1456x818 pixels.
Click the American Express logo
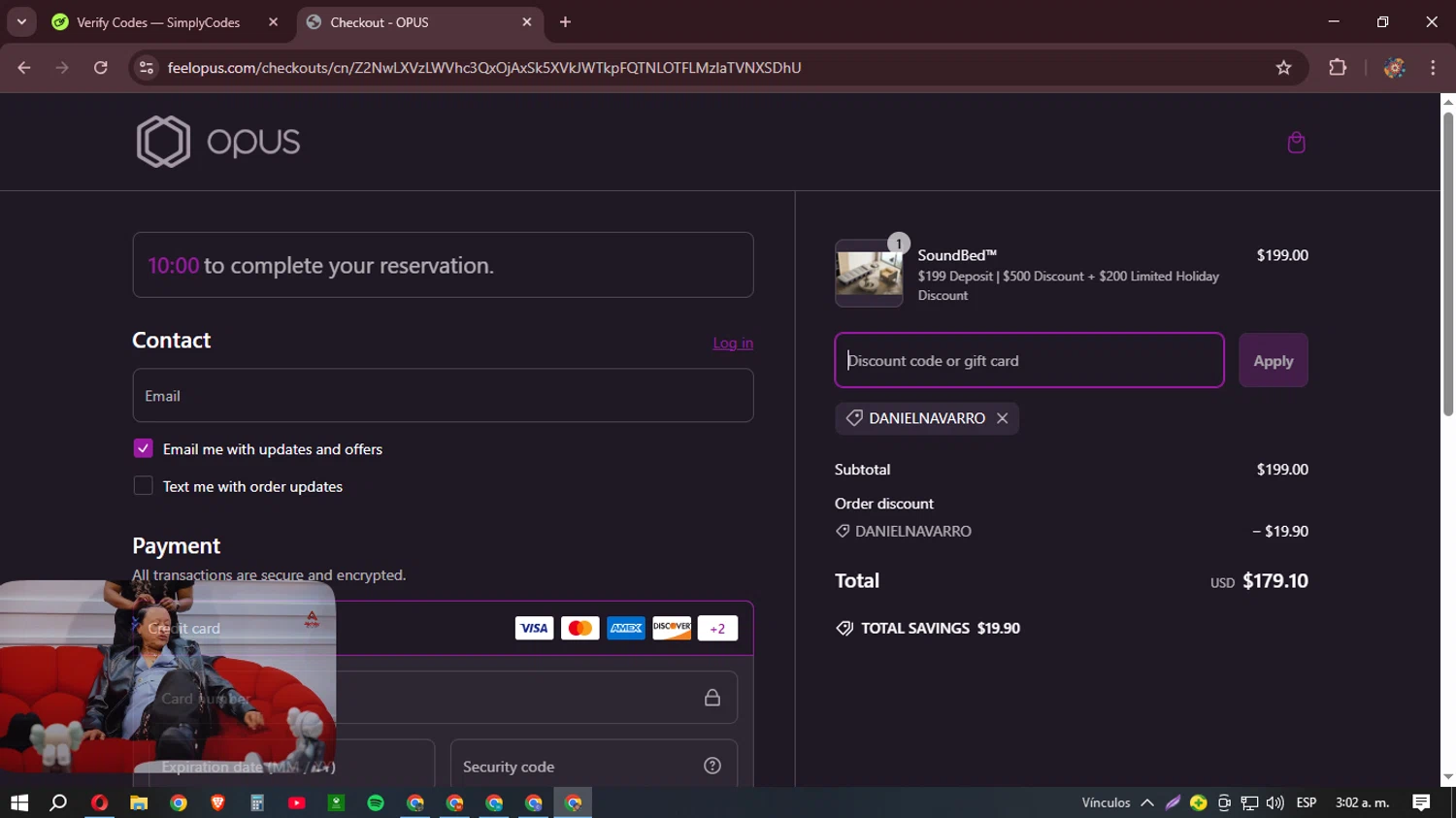[626, 628]
